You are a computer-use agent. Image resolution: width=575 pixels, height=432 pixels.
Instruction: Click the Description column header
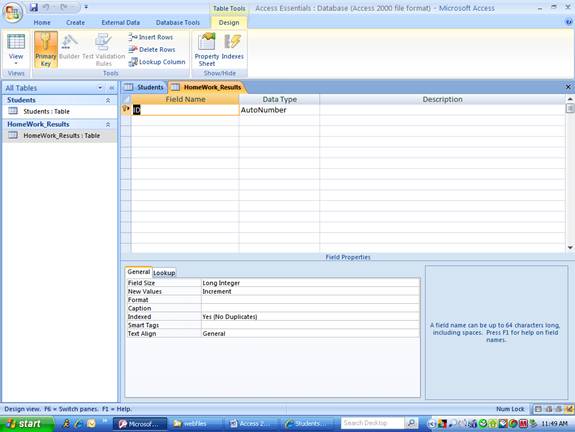click(442, 99)
